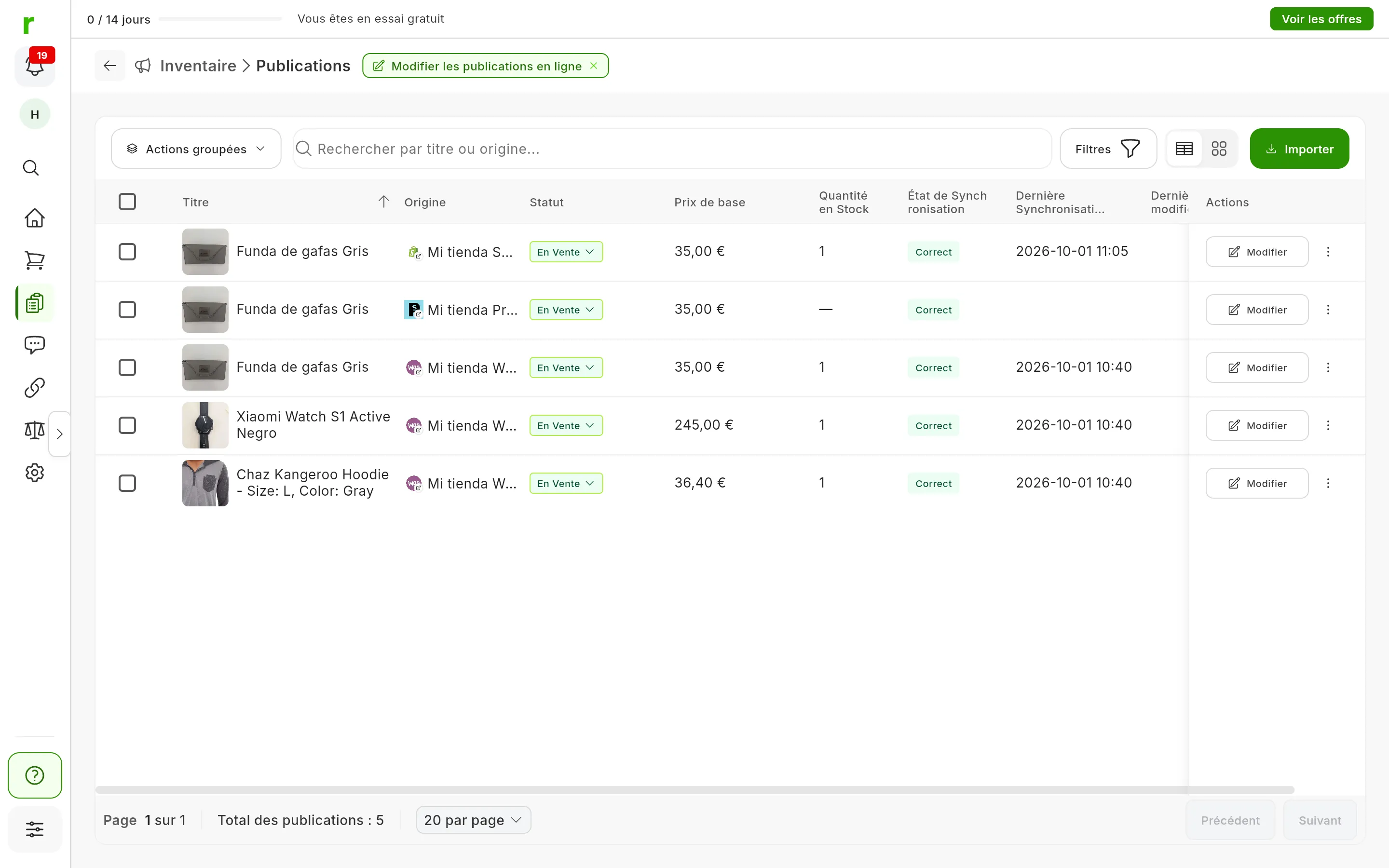Open the notifications bell with 19 badge
Viewport: 1389px width, 868px height.
pos(34,66)
